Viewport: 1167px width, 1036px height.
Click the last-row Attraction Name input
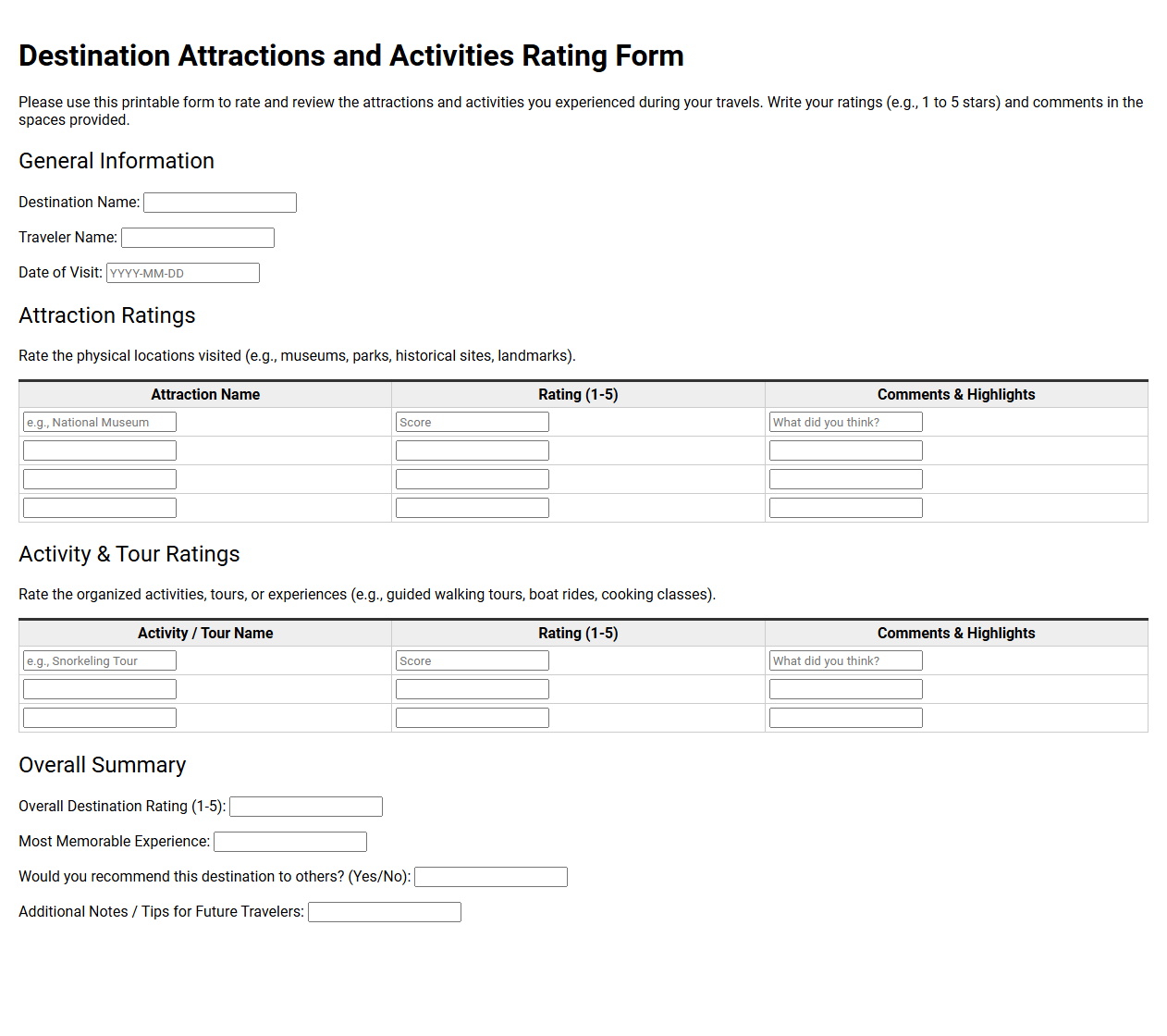pos(100,508)
